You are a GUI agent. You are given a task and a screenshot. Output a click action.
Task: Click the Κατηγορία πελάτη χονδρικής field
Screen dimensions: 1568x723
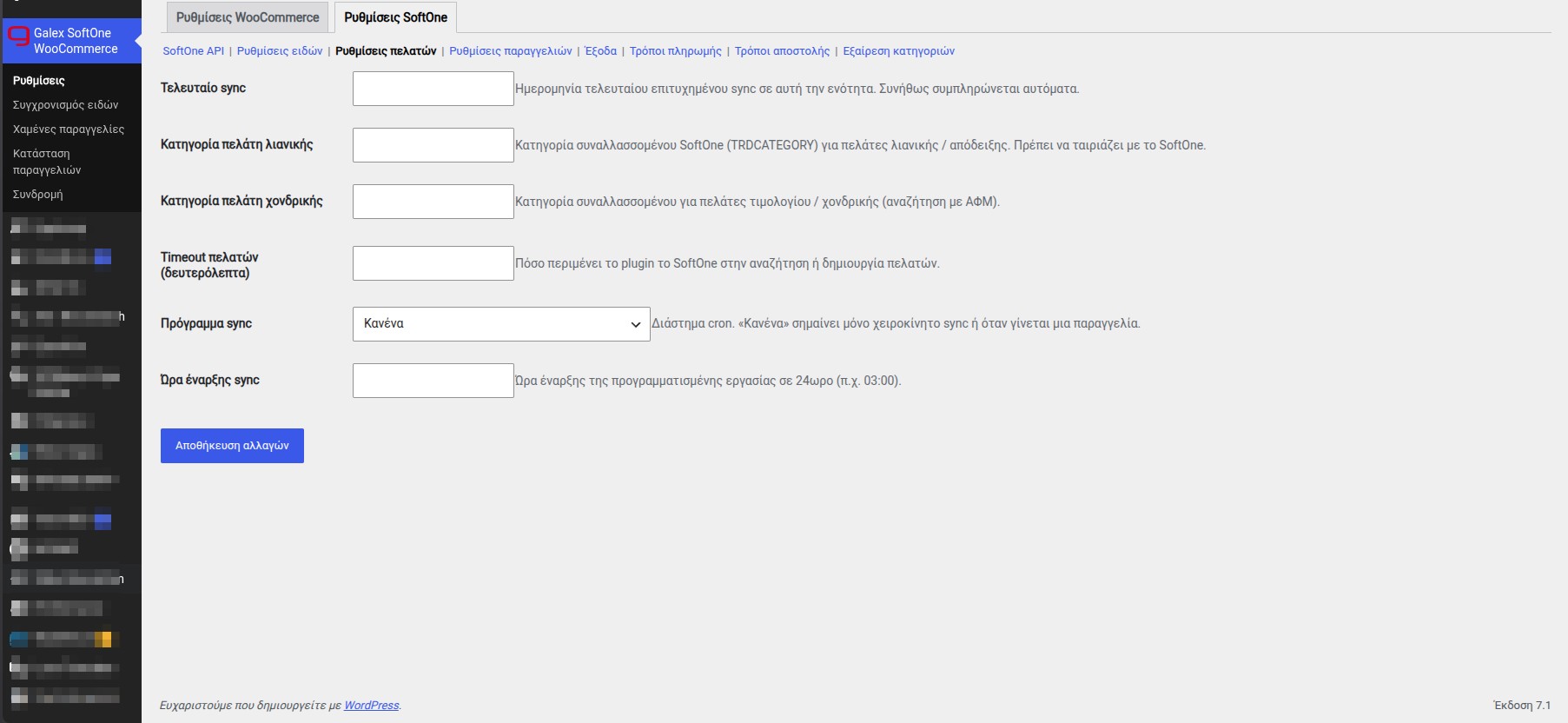(x=433, y=202)
